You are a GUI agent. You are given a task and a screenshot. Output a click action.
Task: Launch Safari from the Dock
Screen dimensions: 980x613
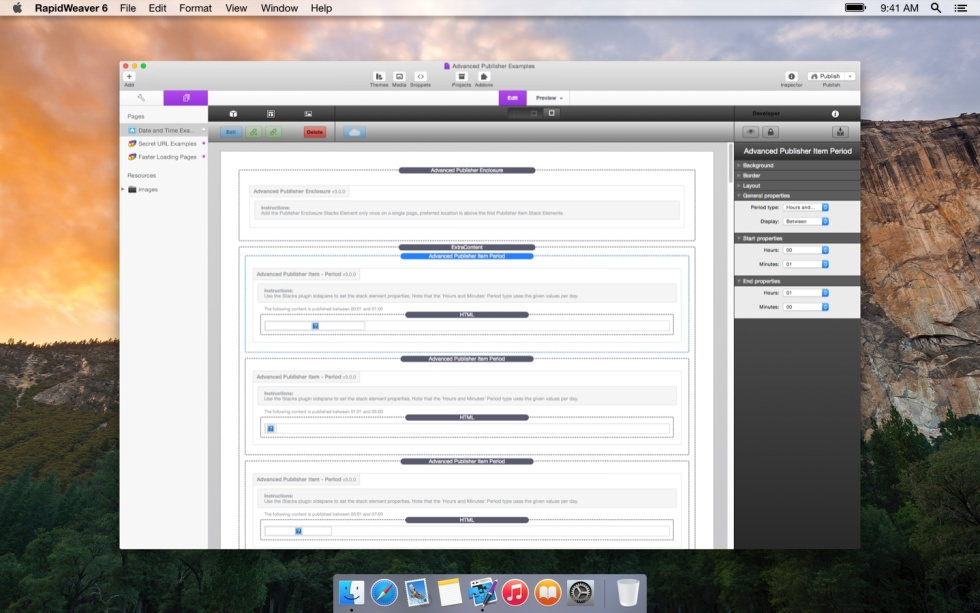pos(384,592)
